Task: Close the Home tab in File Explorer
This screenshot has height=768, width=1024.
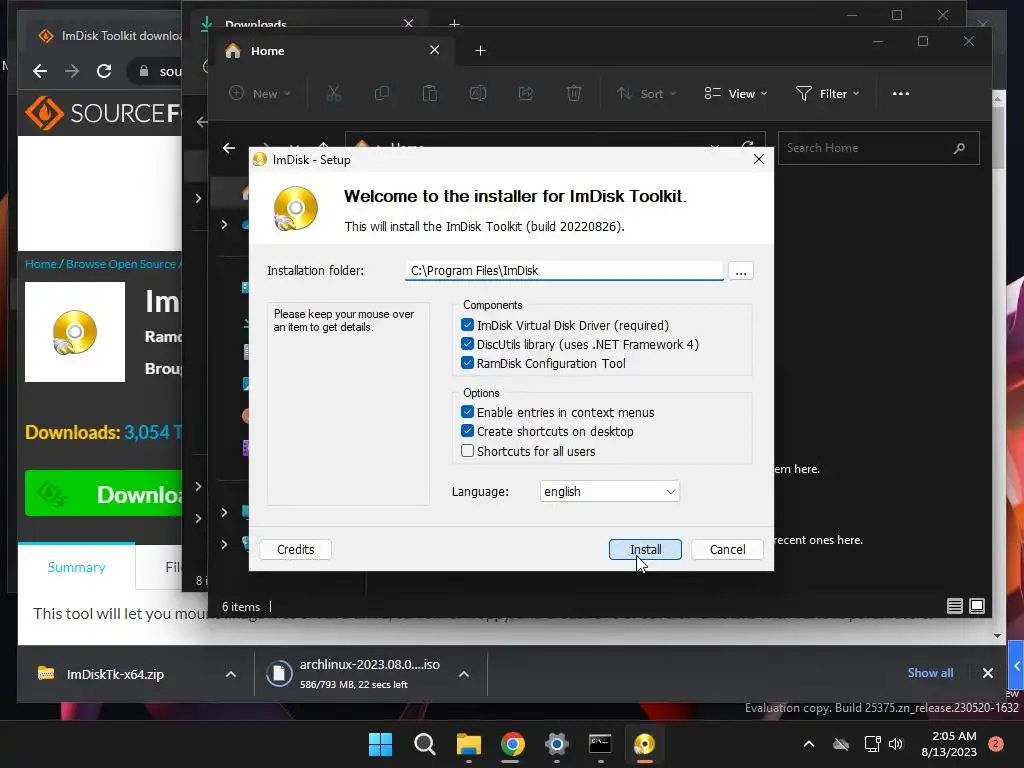Action: click(x=434, y=50)
